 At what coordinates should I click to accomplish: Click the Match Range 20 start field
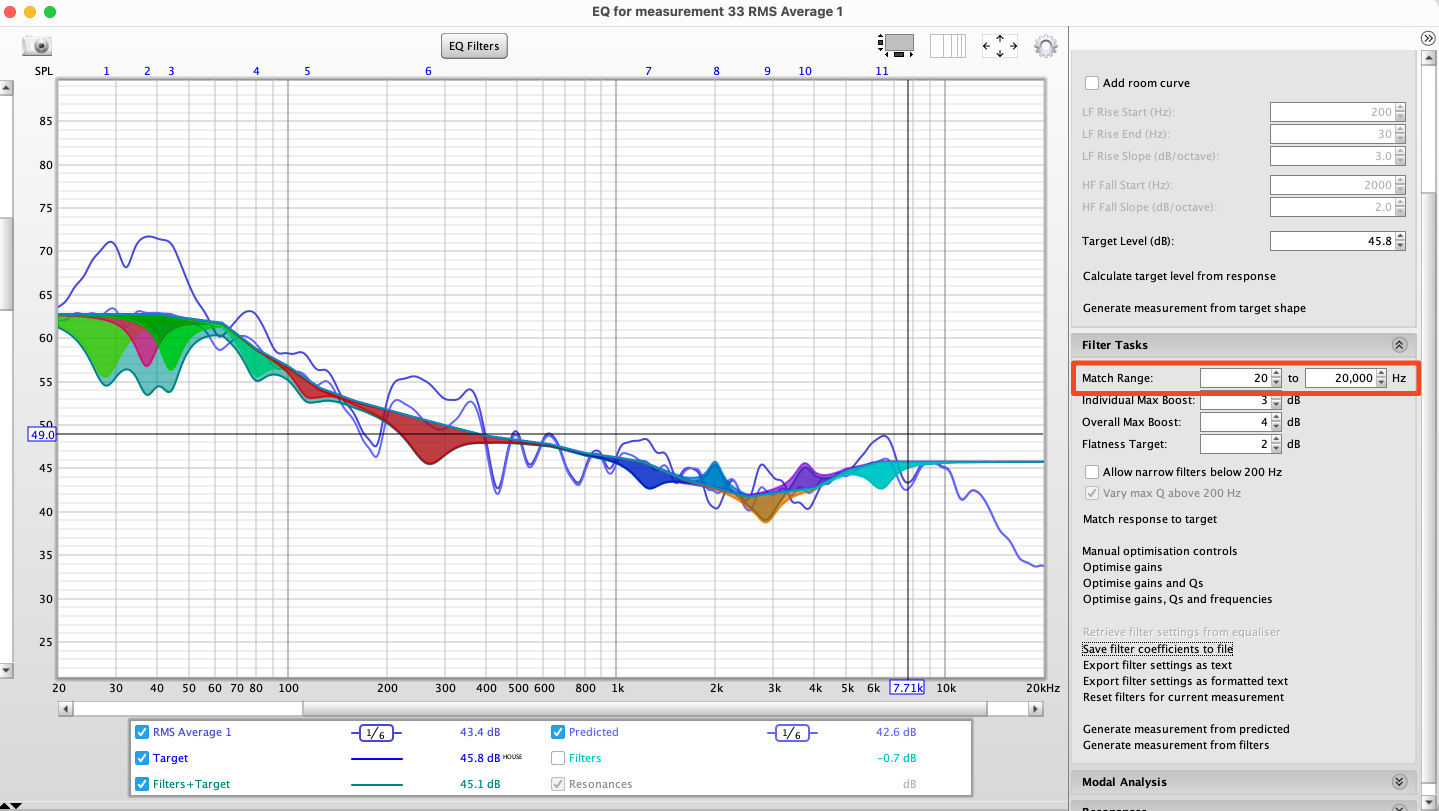1235,379
